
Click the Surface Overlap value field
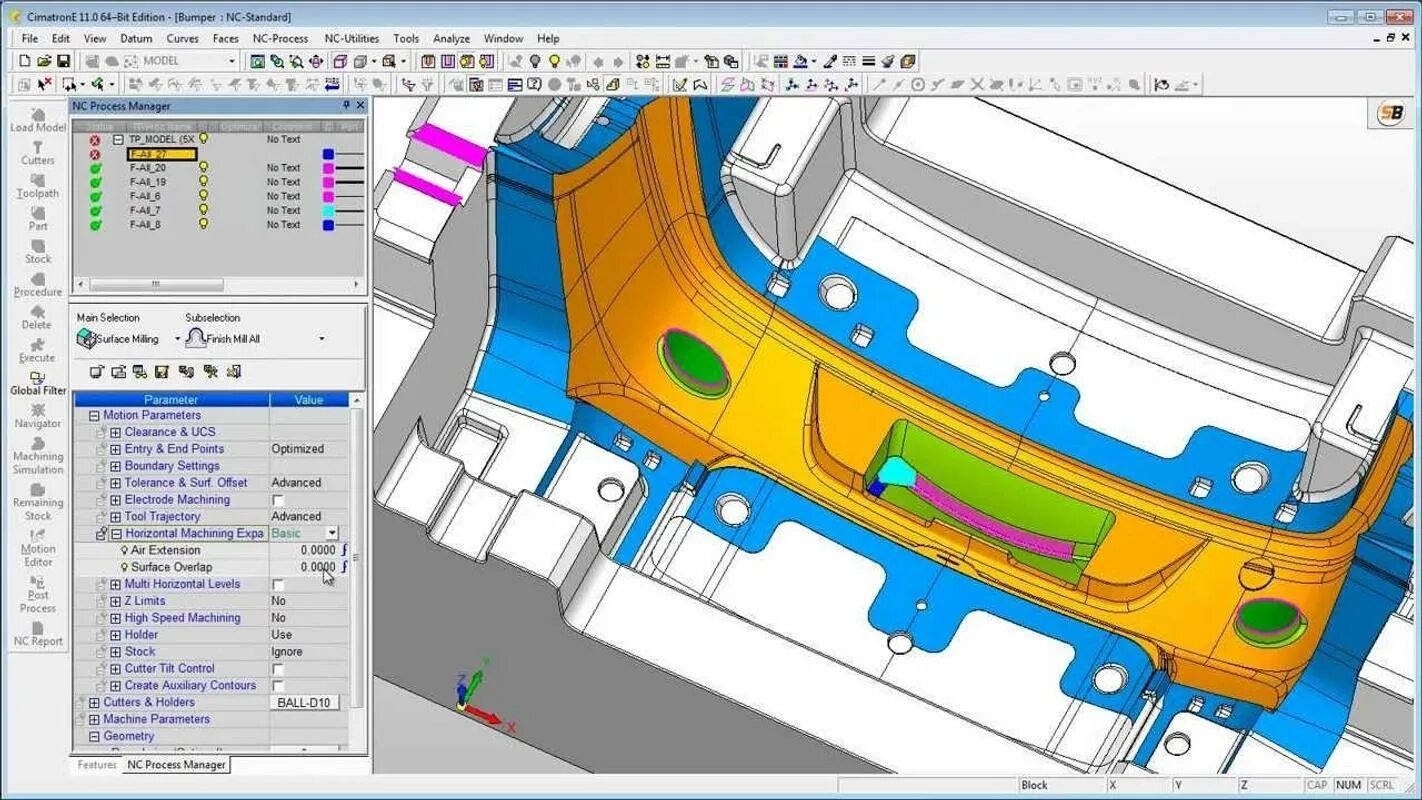304,567
